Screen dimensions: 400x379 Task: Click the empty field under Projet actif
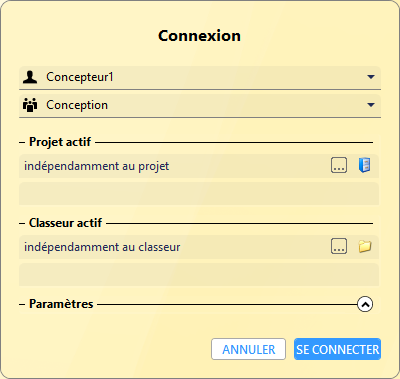click(x=199, y=194)
